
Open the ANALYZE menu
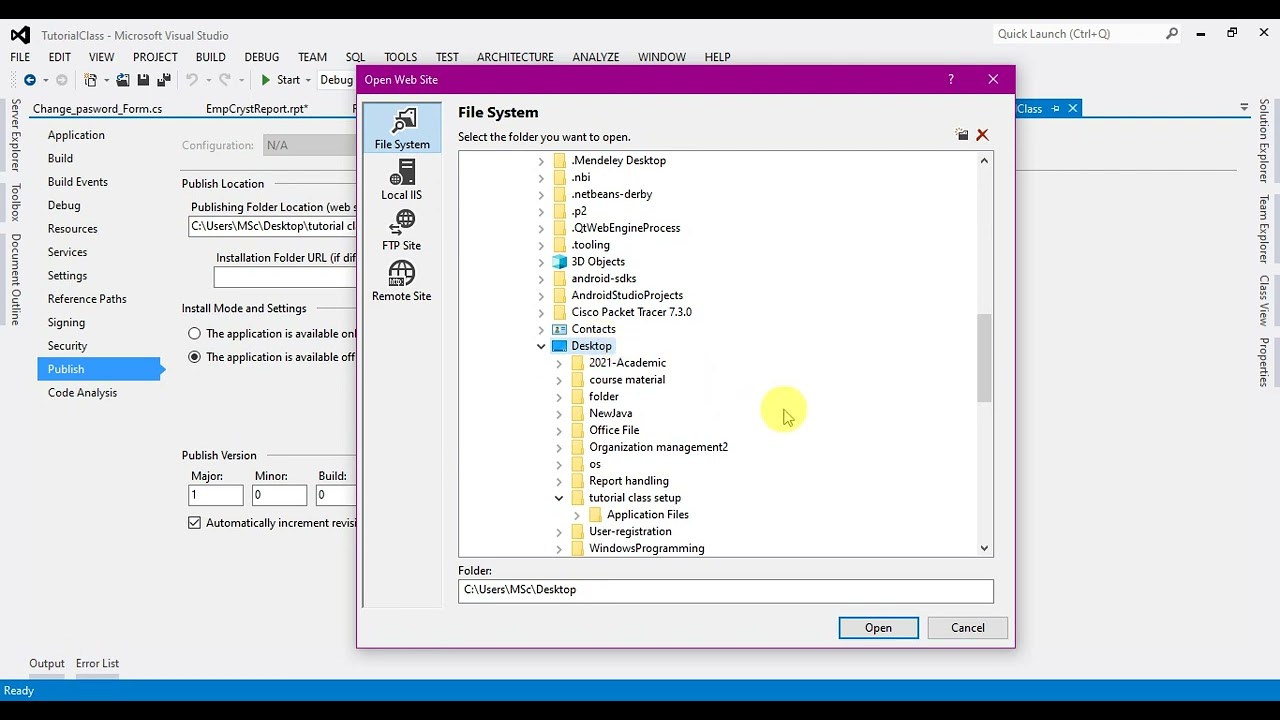point(596,57)
